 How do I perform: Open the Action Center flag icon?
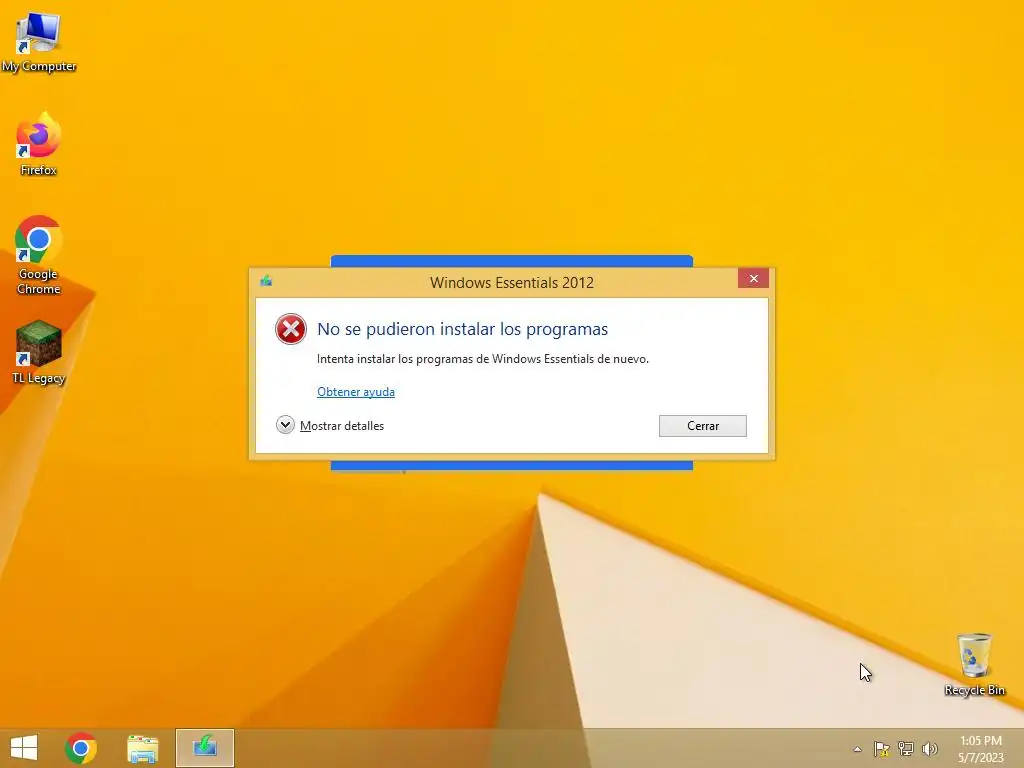coord(882,748)
